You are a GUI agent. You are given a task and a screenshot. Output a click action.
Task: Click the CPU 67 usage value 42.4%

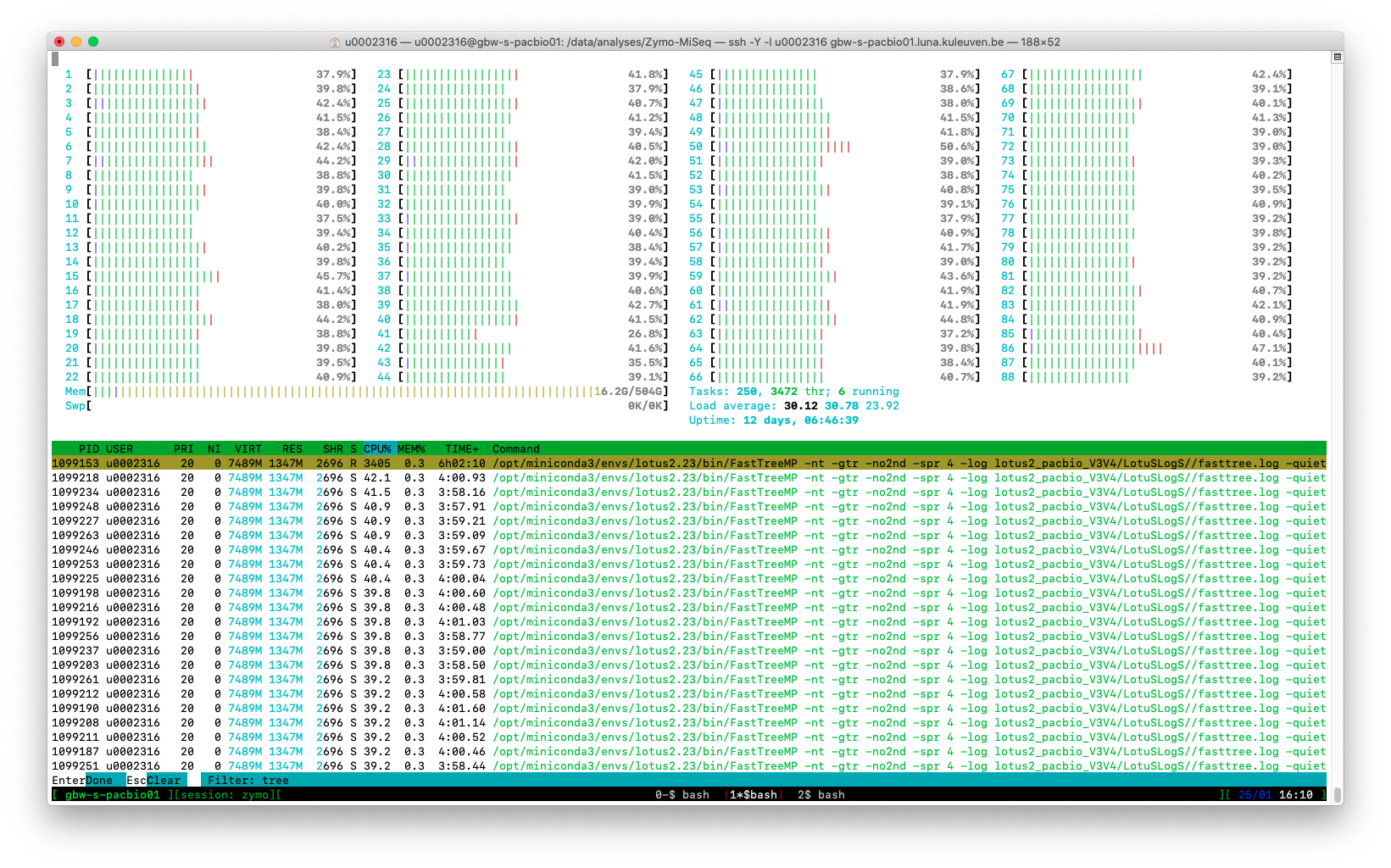click(x=1269, y=75)
